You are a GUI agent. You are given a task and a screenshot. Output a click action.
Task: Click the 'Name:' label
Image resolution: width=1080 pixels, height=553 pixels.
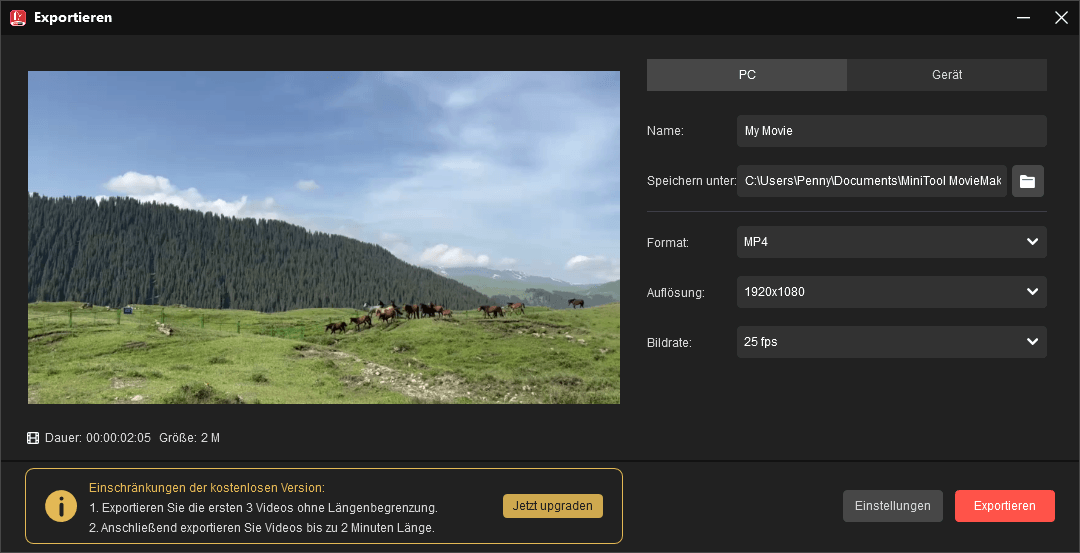click(665, 131)
